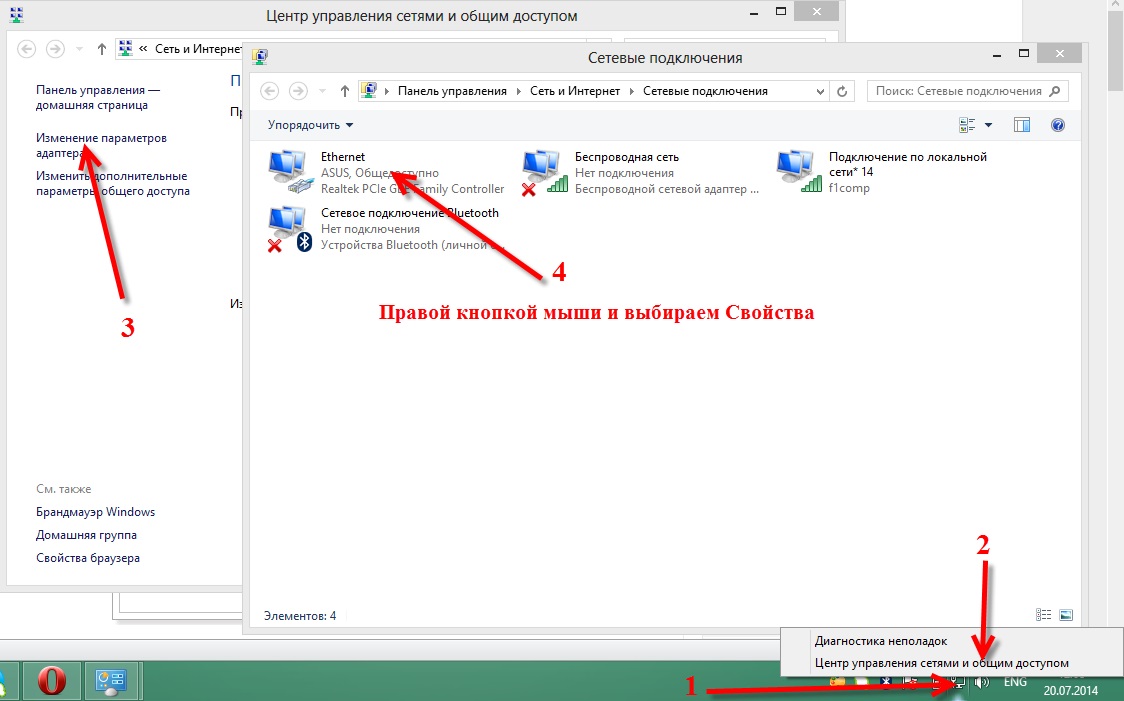Click Up arrow in Центр управления сетями window
The image size is (1124, 701).
[102, 49]
